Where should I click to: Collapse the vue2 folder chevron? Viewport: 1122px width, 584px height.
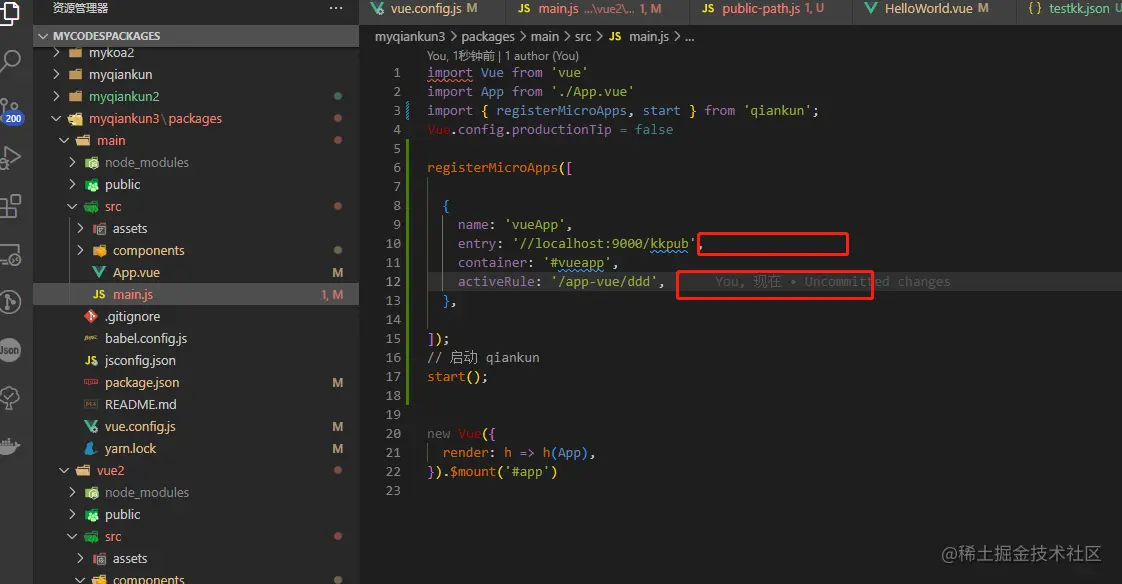click(64, 470)
